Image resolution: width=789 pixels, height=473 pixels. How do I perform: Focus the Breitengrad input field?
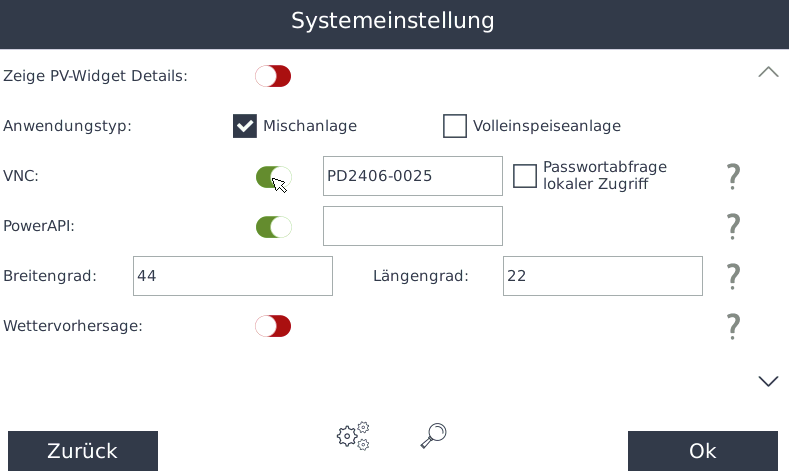pos(232,276)
